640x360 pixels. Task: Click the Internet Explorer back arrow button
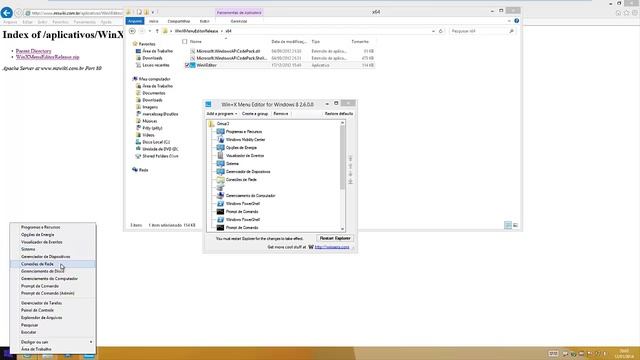click(x=7, y=13)
